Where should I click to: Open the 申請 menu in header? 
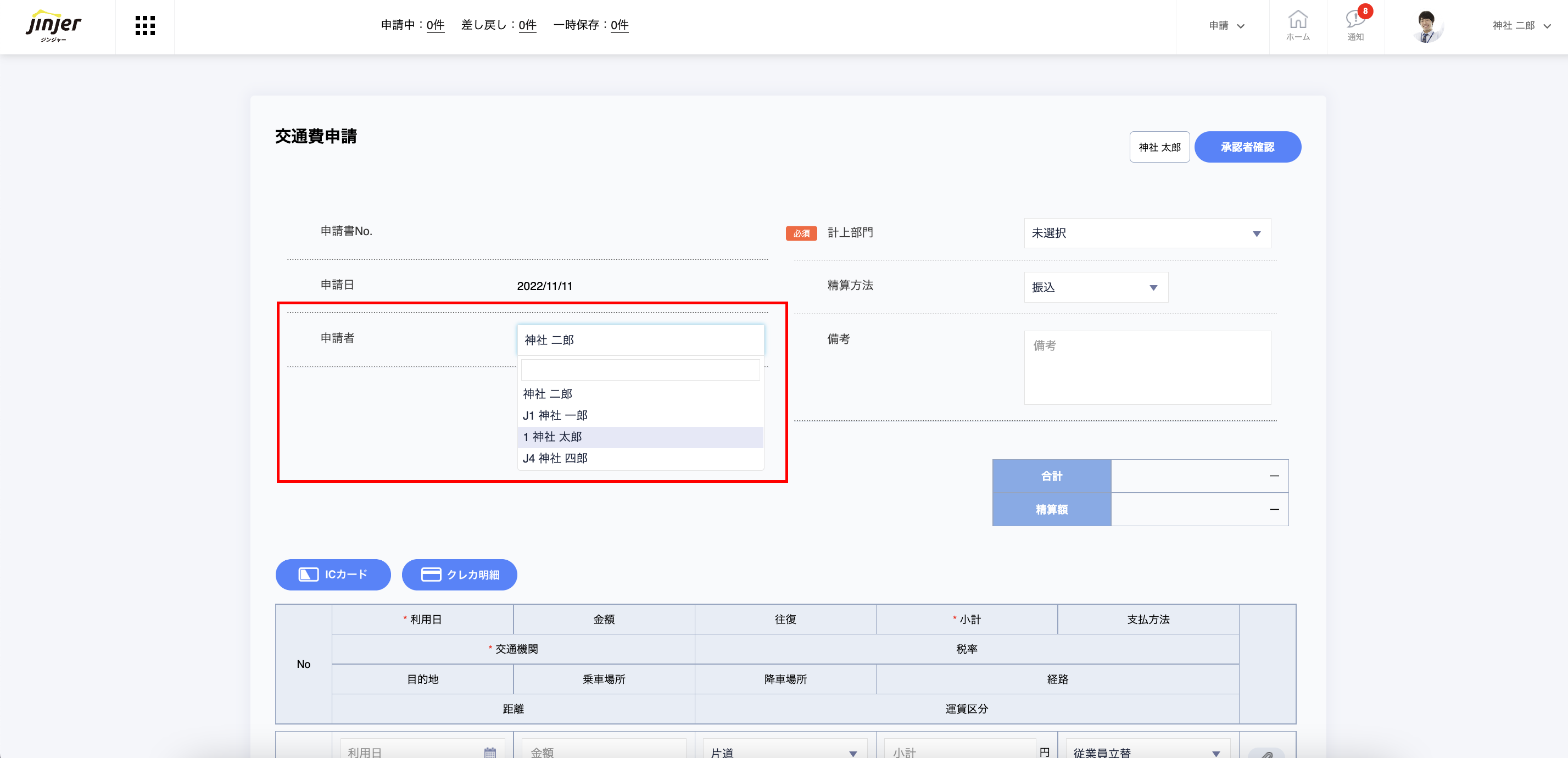[x=1226, y=26]
